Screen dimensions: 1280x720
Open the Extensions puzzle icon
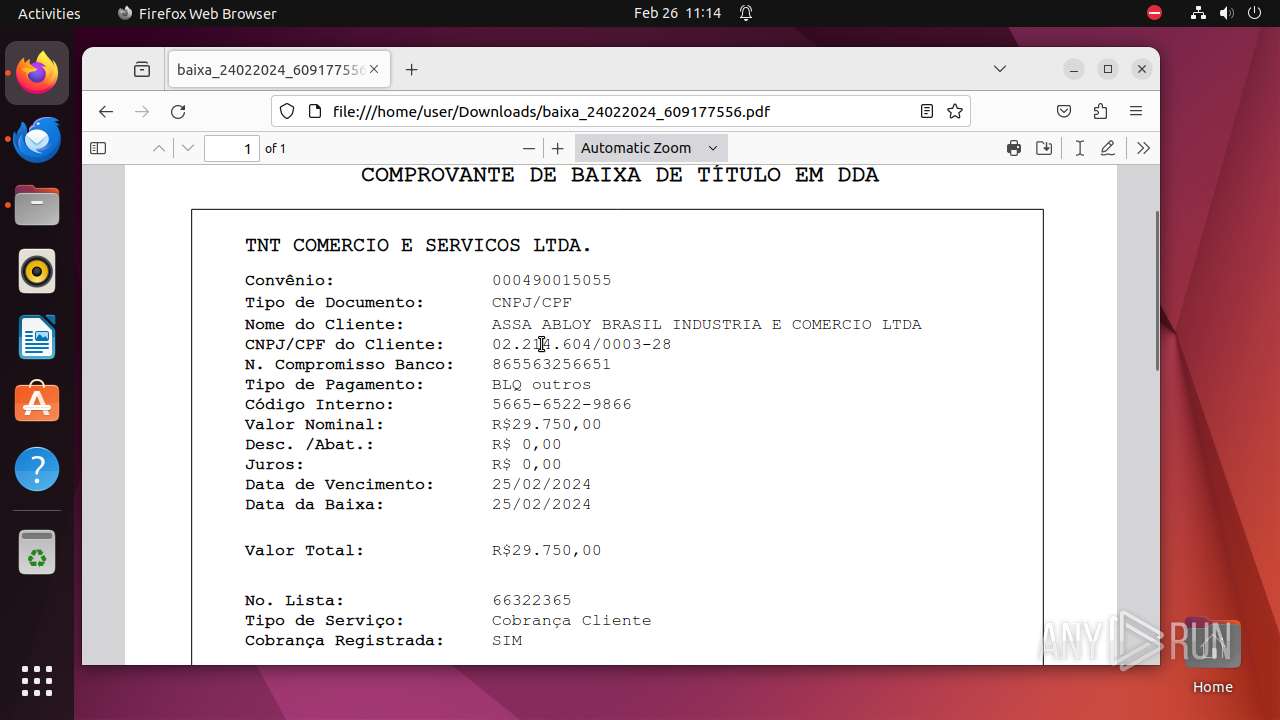[1100, 111]
